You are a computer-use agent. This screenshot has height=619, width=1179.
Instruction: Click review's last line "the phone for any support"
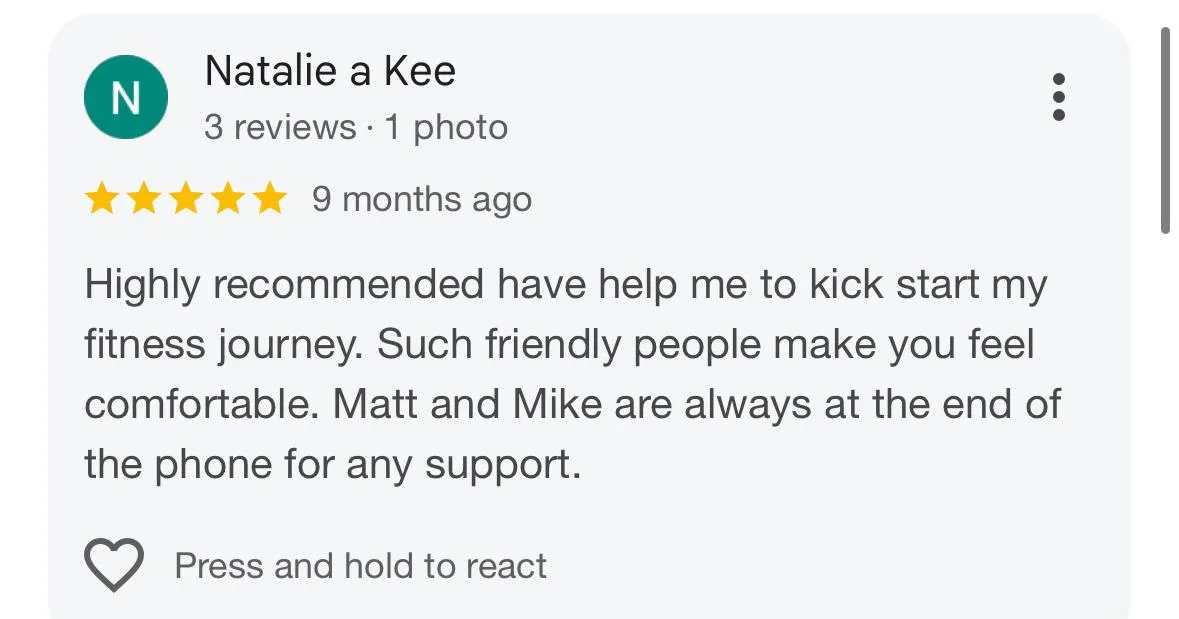pos(332,465)
